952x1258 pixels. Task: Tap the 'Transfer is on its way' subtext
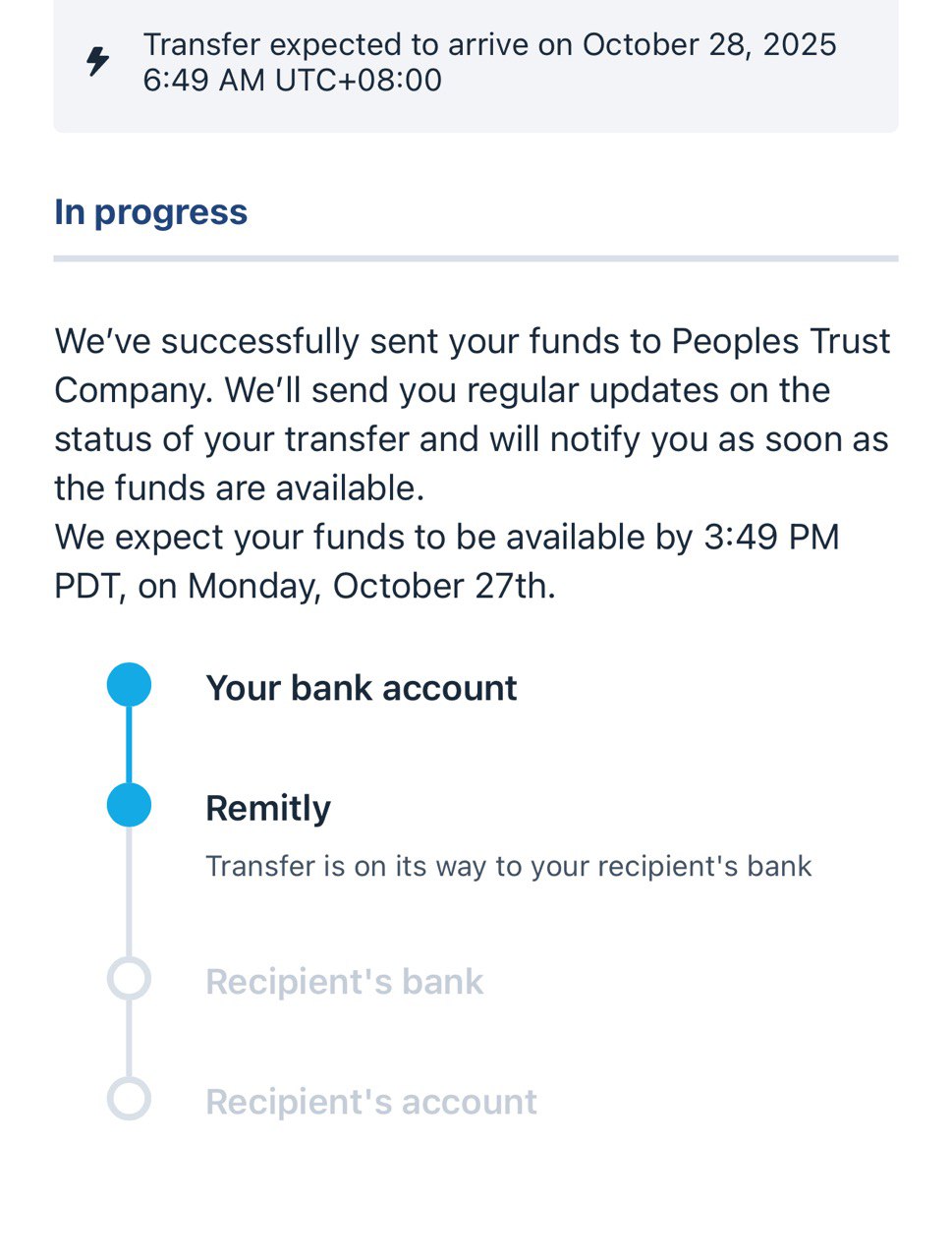click(508, 866)
